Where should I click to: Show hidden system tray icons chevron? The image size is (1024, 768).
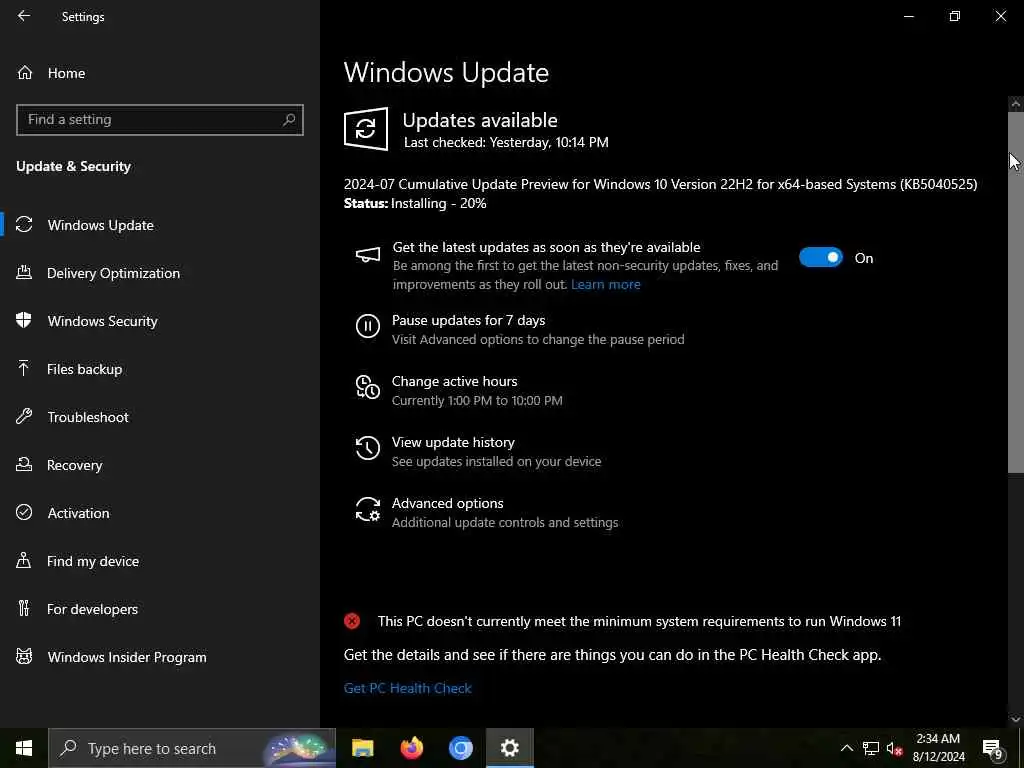pos(846,748)
